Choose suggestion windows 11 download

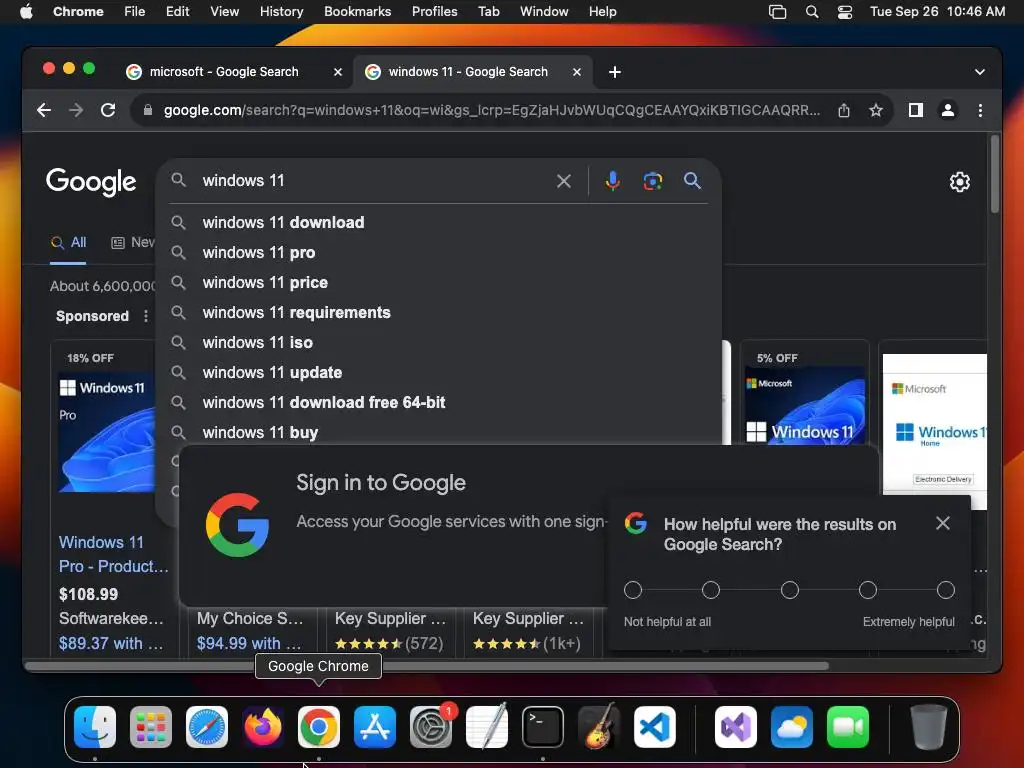pyautogui.click(x=438, y=223)
